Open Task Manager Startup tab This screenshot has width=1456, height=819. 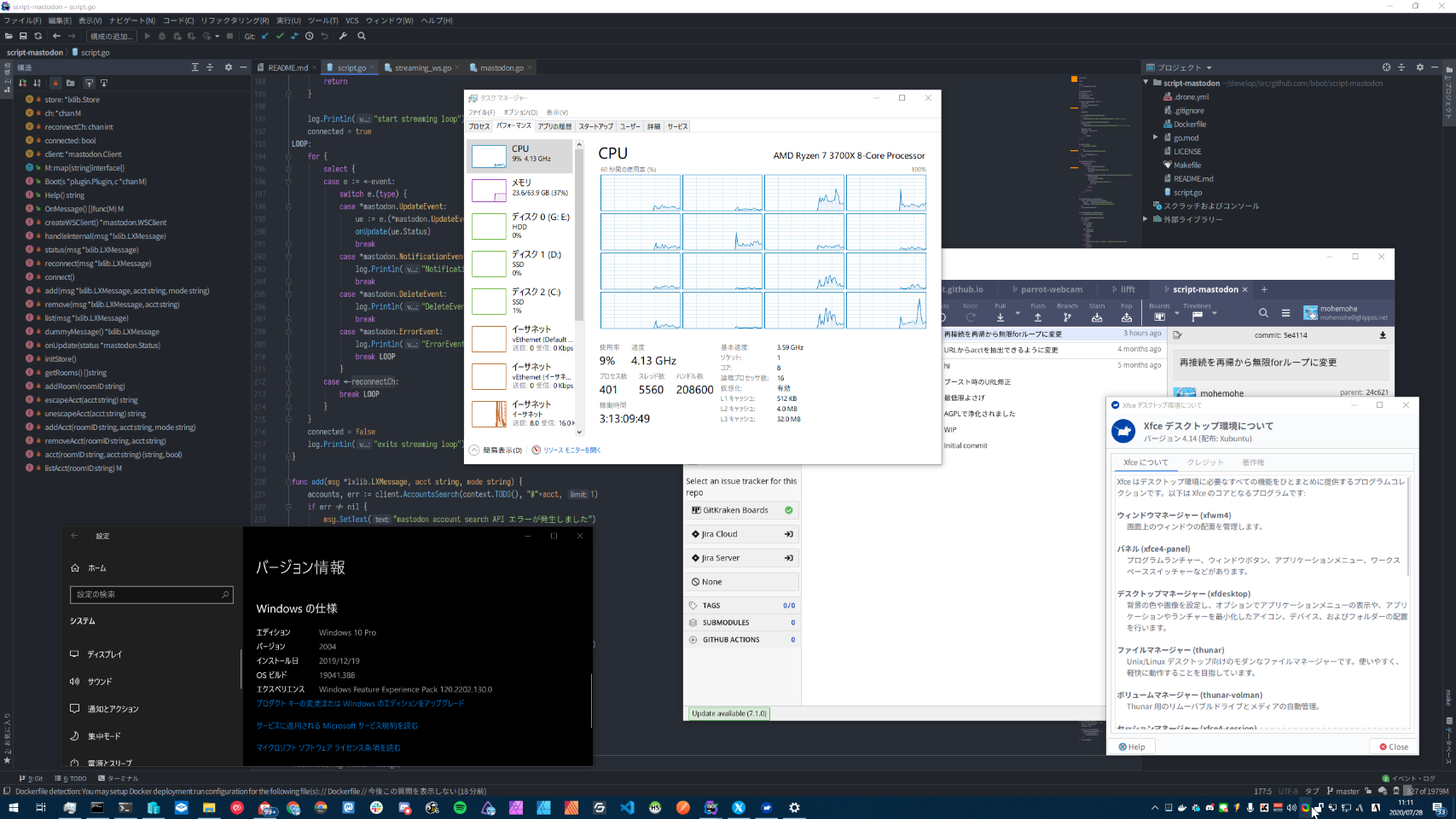coord(595,126)
